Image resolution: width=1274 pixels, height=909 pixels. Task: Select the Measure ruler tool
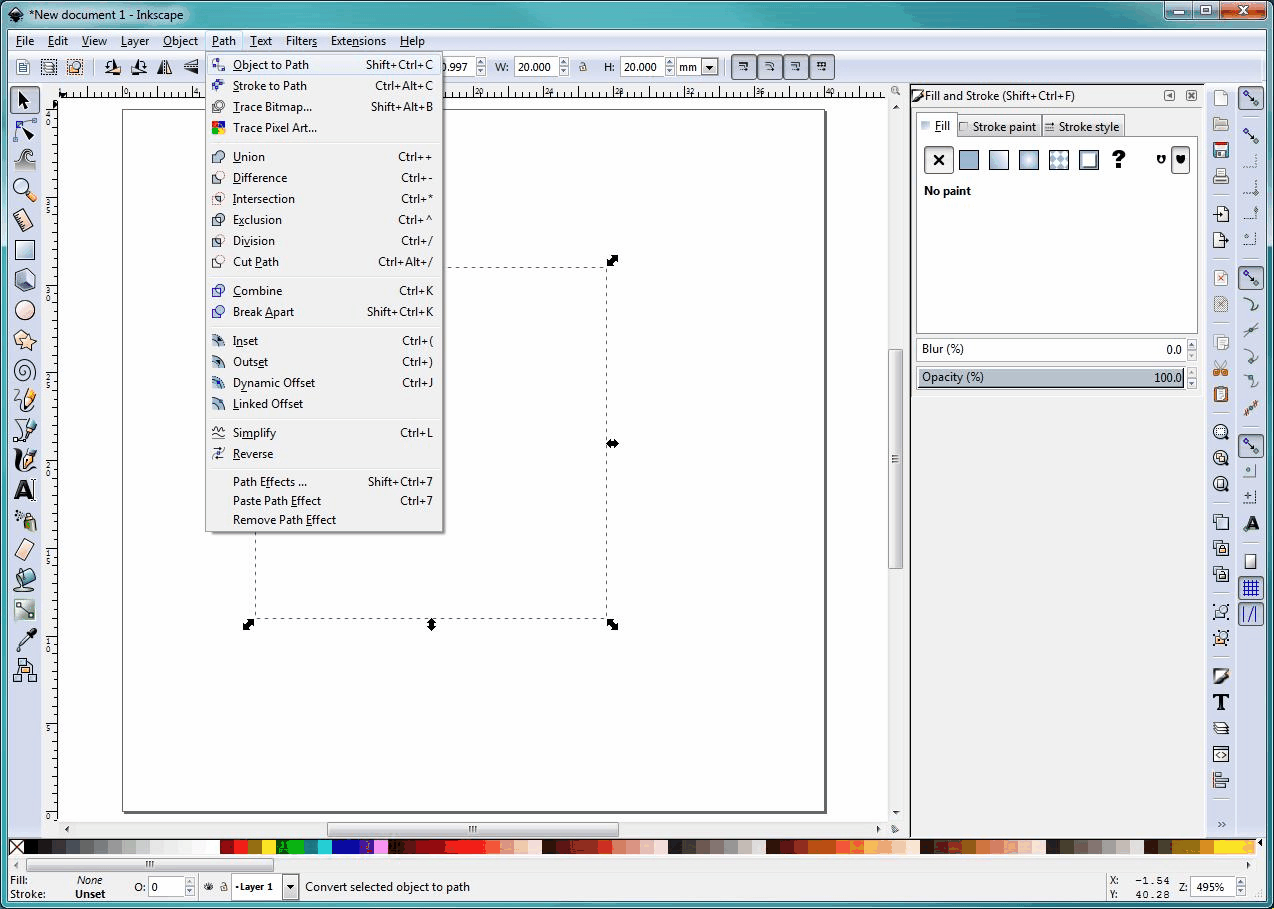pos(25,220)
